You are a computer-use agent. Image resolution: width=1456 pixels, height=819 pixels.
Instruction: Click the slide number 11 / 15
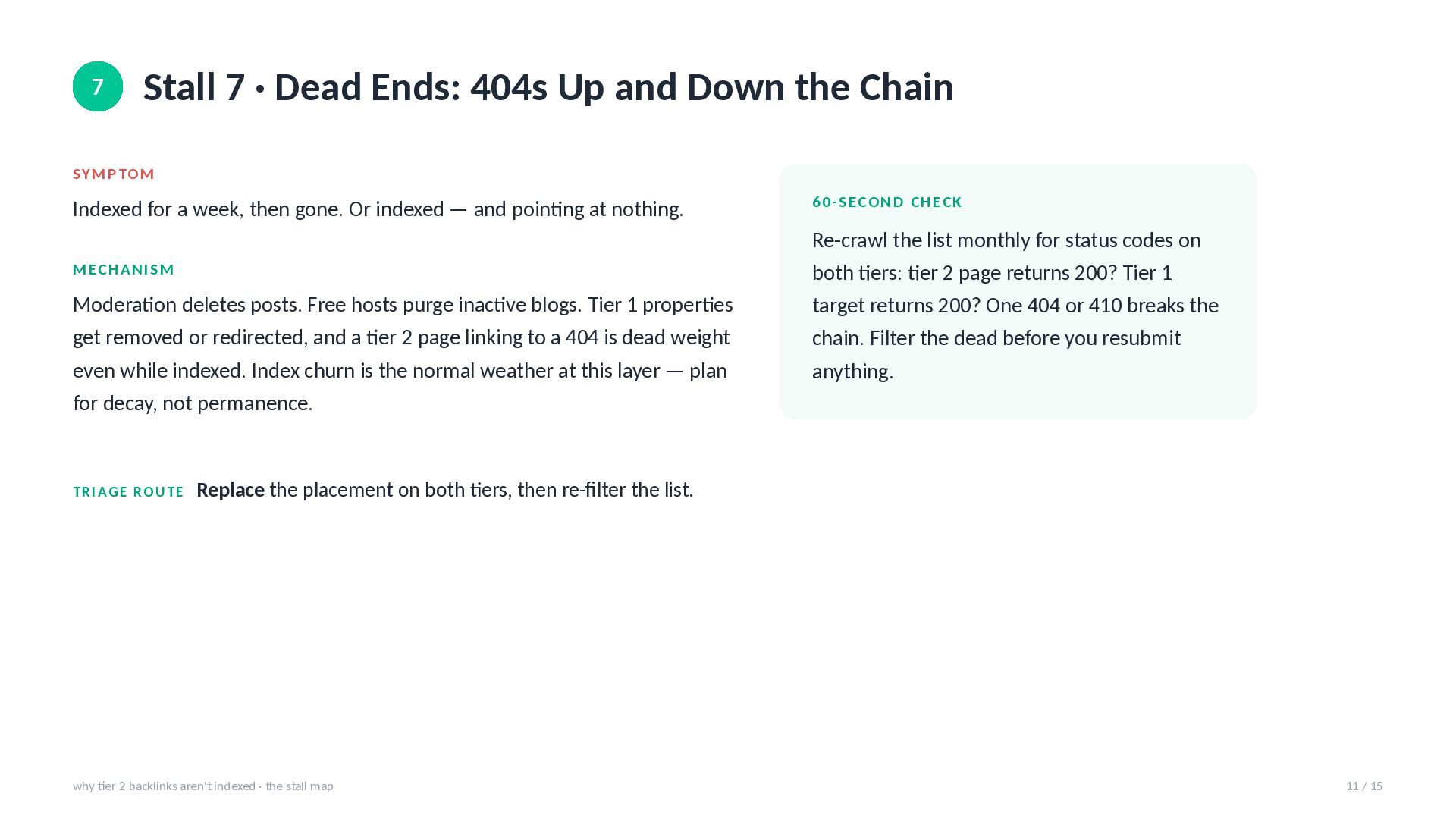click(x=1364, y=786)
